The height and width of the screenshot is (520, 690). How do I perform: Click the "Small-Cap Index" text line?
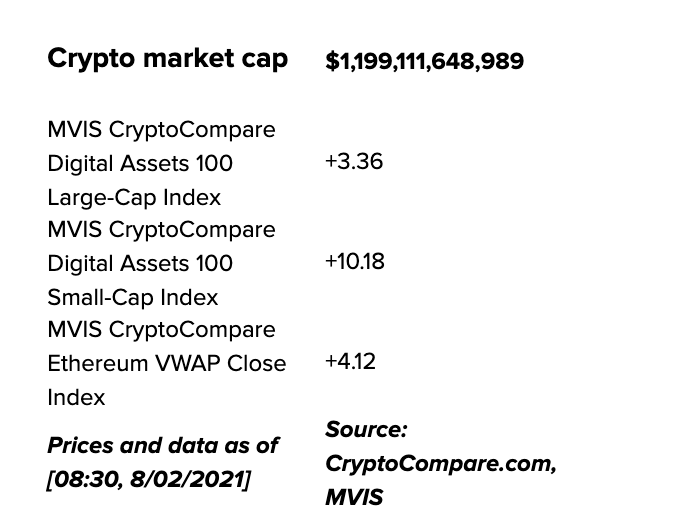point(133,297)
